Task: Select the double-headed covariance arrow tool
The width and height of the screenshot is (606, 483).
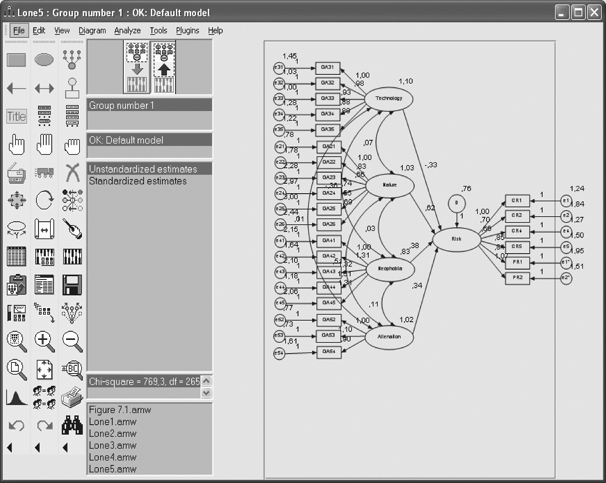Action: [44, 88]
